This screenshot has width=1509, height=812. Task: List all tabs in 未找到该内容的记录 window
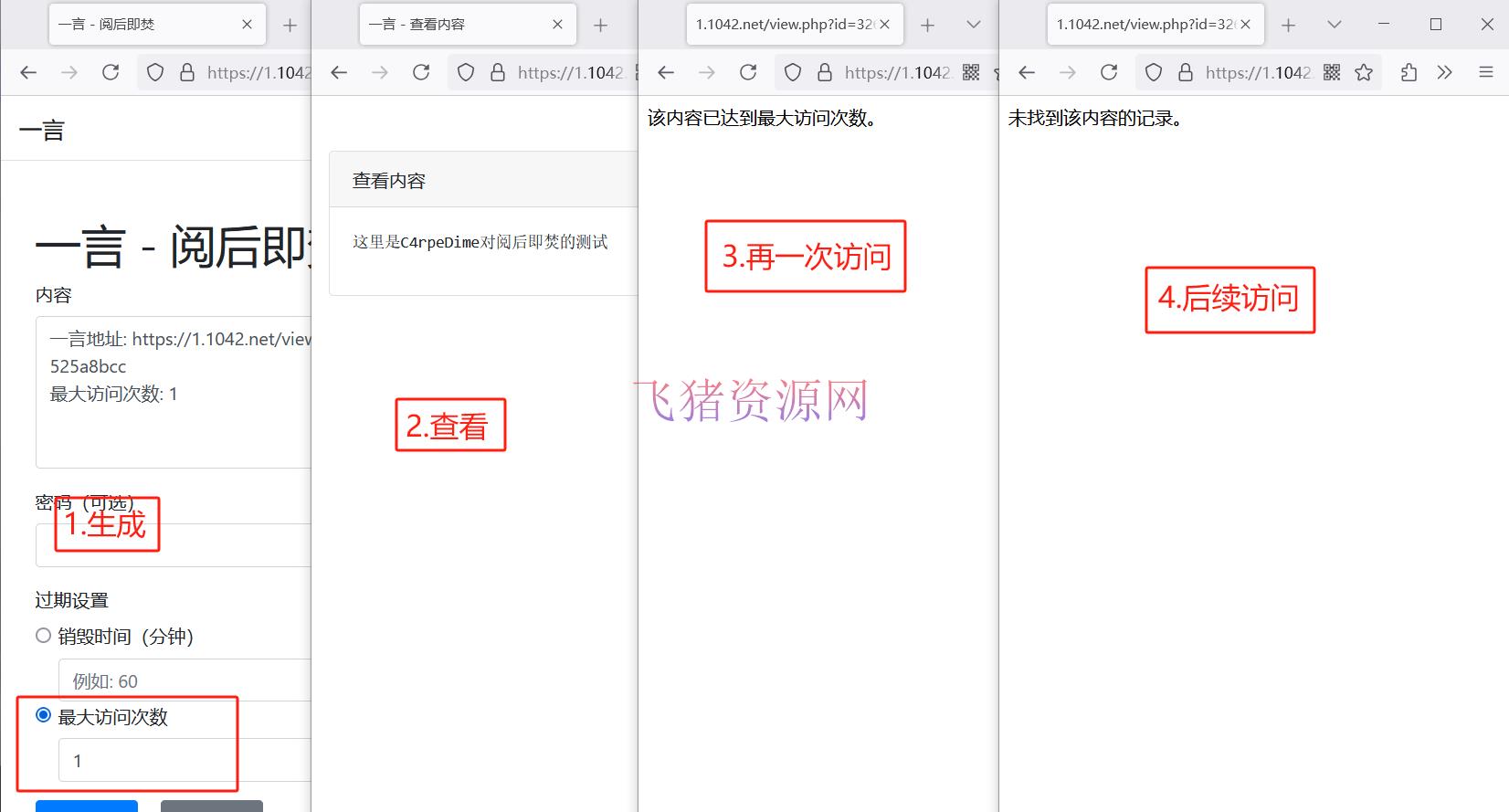coord(1335,25)
